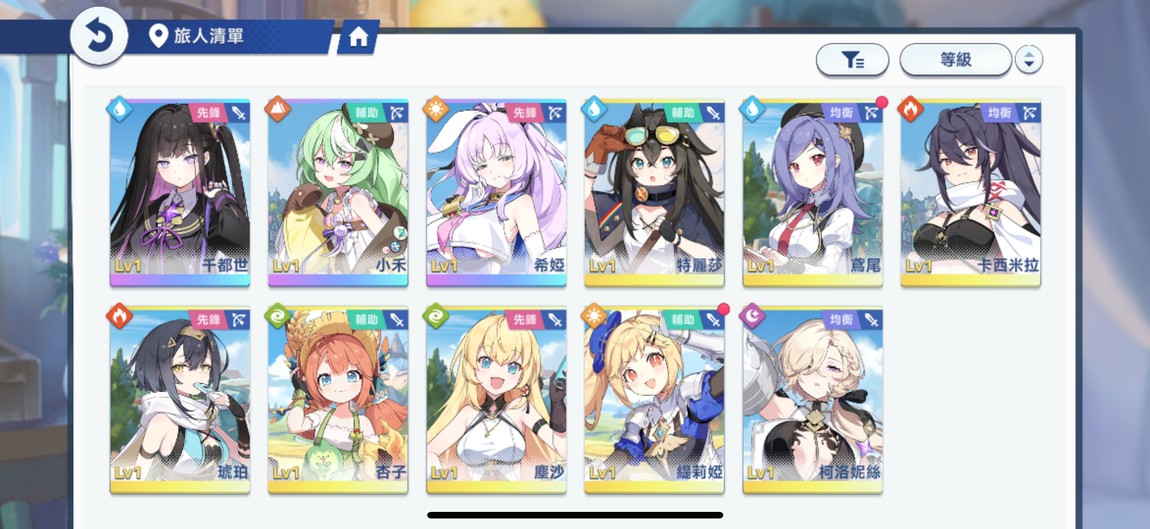Click the 先鋒 role tag on 希婭

[x=525, y=112]
